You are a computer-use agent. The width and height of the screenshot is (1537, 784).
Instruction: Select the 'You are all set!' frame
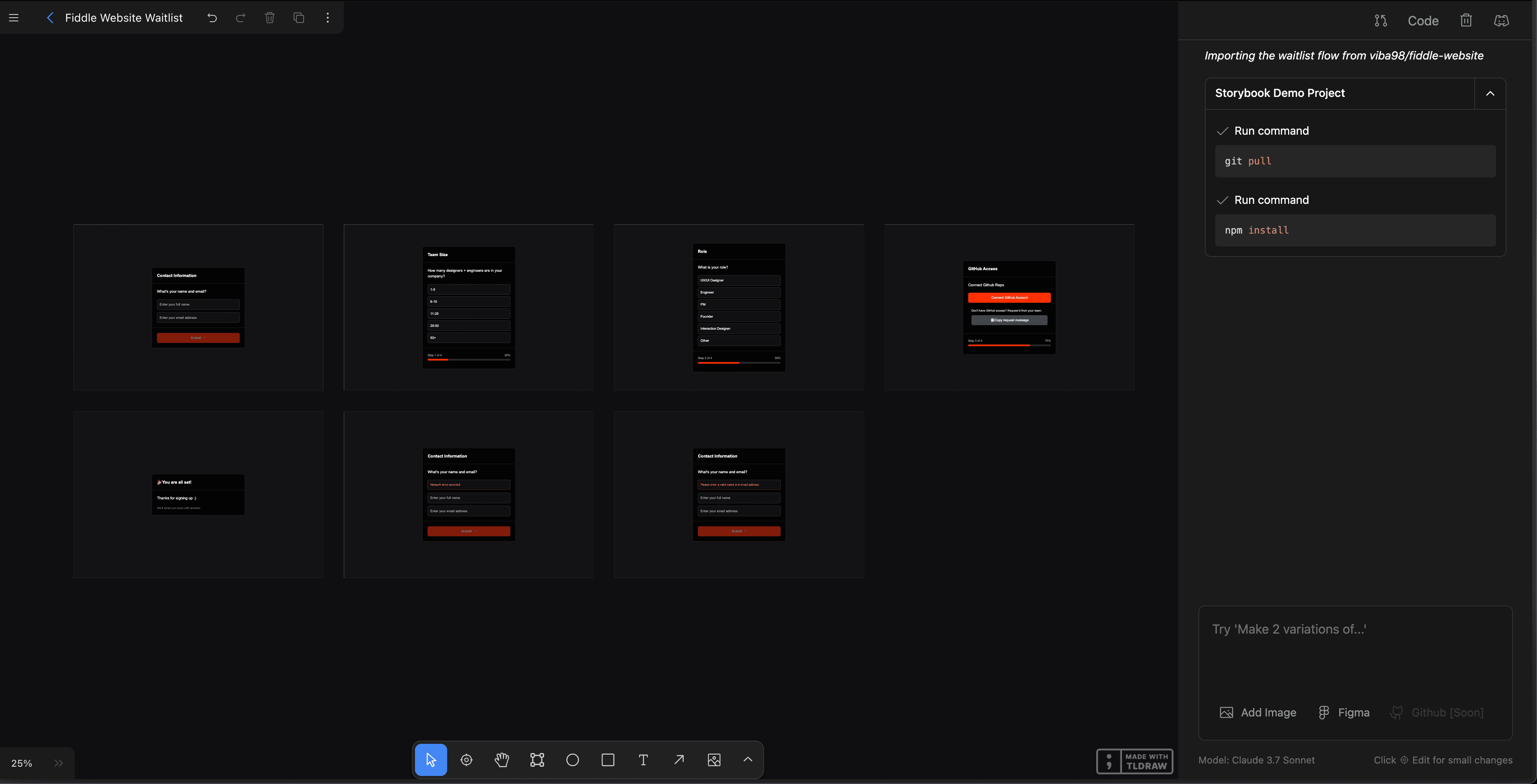point(198,495)
